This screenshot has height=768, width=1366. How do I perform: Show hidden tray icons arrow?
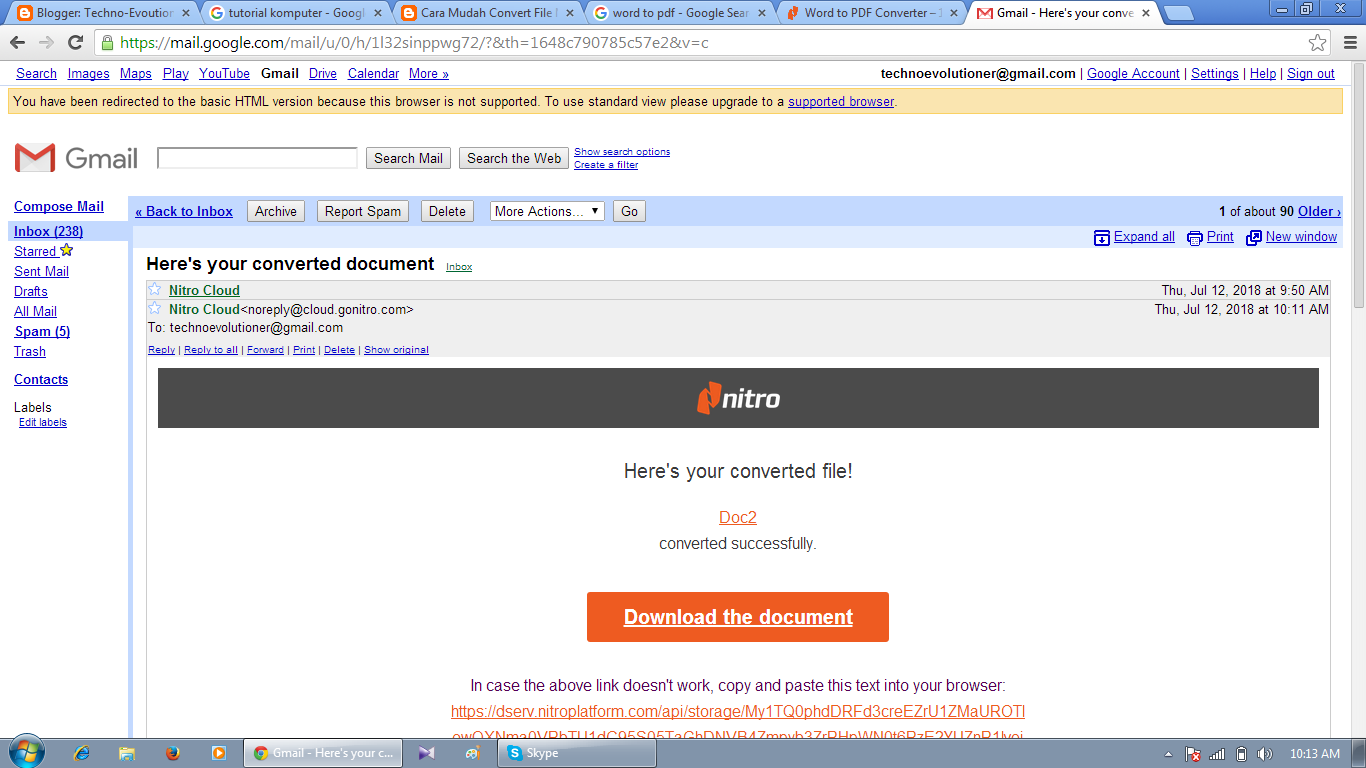pos(1169,754)
